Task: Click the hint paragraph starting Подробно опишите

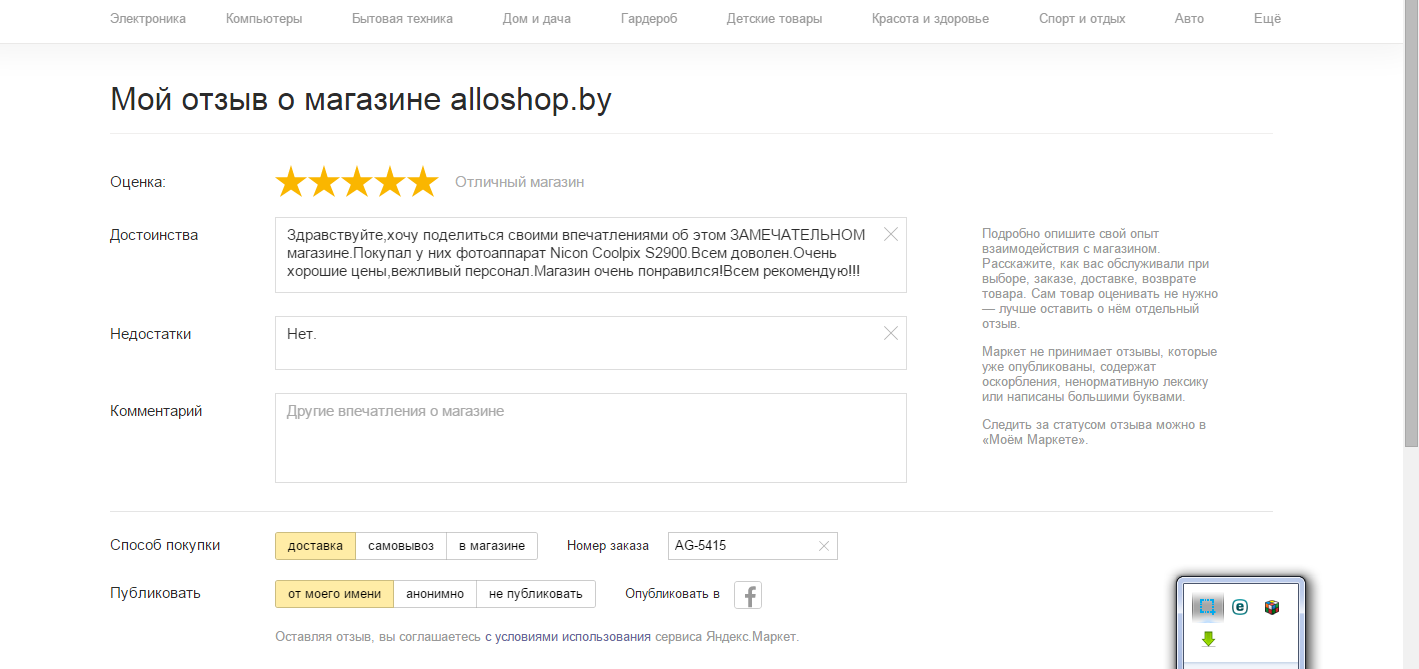Action: 1100,279
